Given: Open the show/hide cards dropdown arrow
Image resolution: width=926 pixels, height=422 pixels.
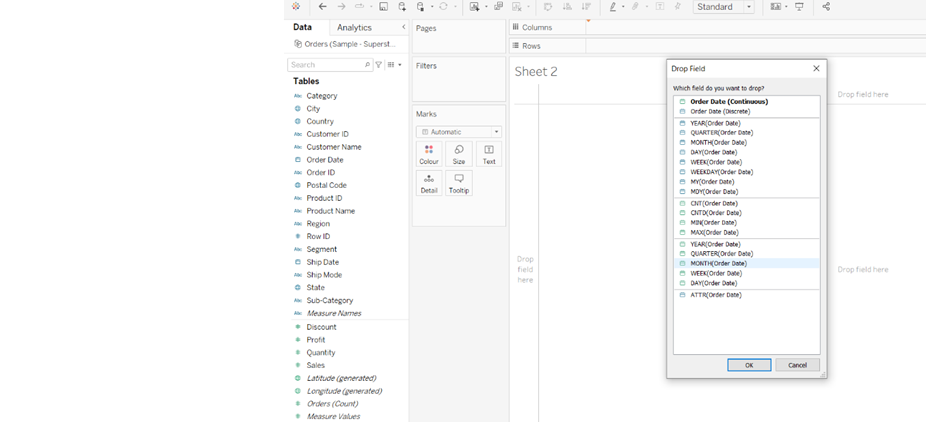Looking at the screenshot, I should (x=787, y=7).
